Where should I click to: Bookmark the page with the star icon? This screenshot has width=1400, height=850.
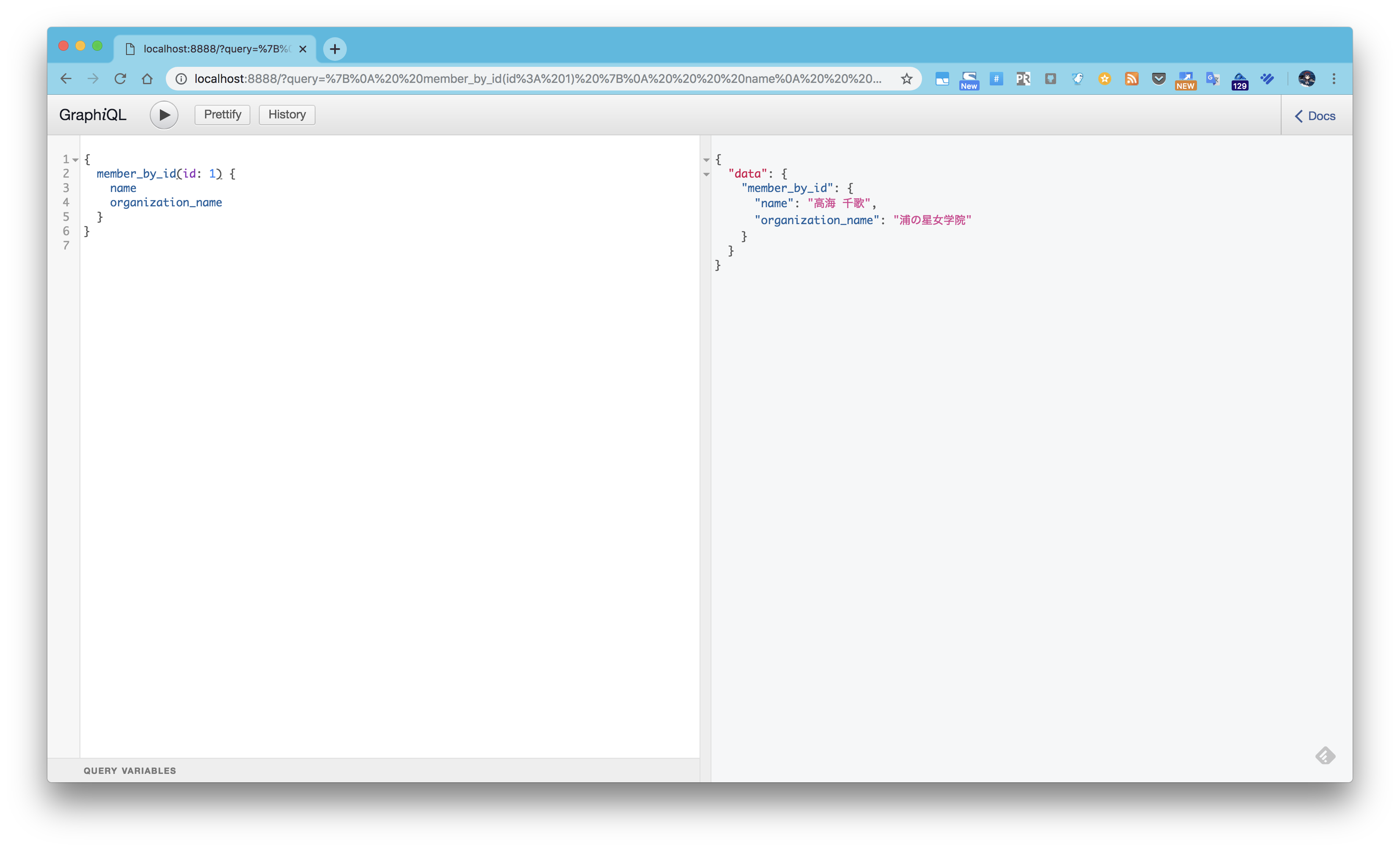click(907, 79)
